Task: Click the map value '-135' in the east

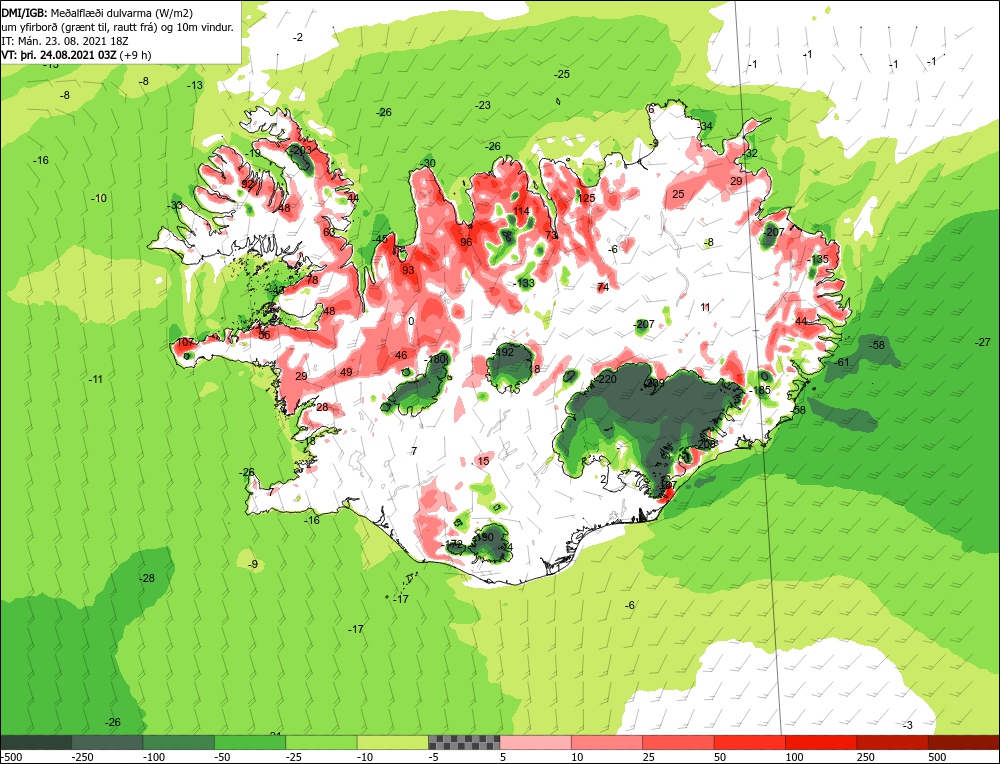Action: point(818,259)
